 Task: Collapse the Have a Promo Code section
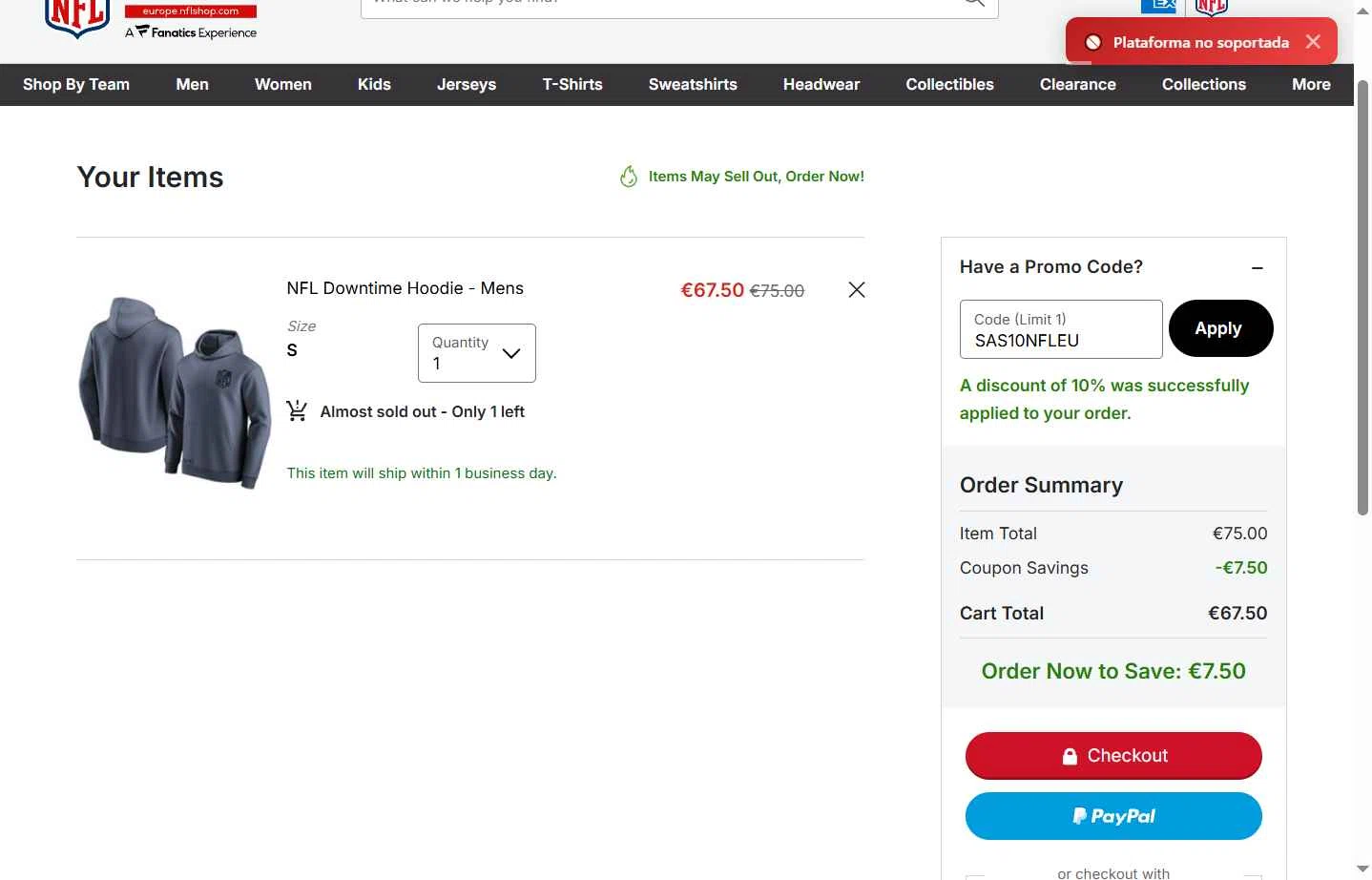pyautogui.click(x=1258, y=268)
